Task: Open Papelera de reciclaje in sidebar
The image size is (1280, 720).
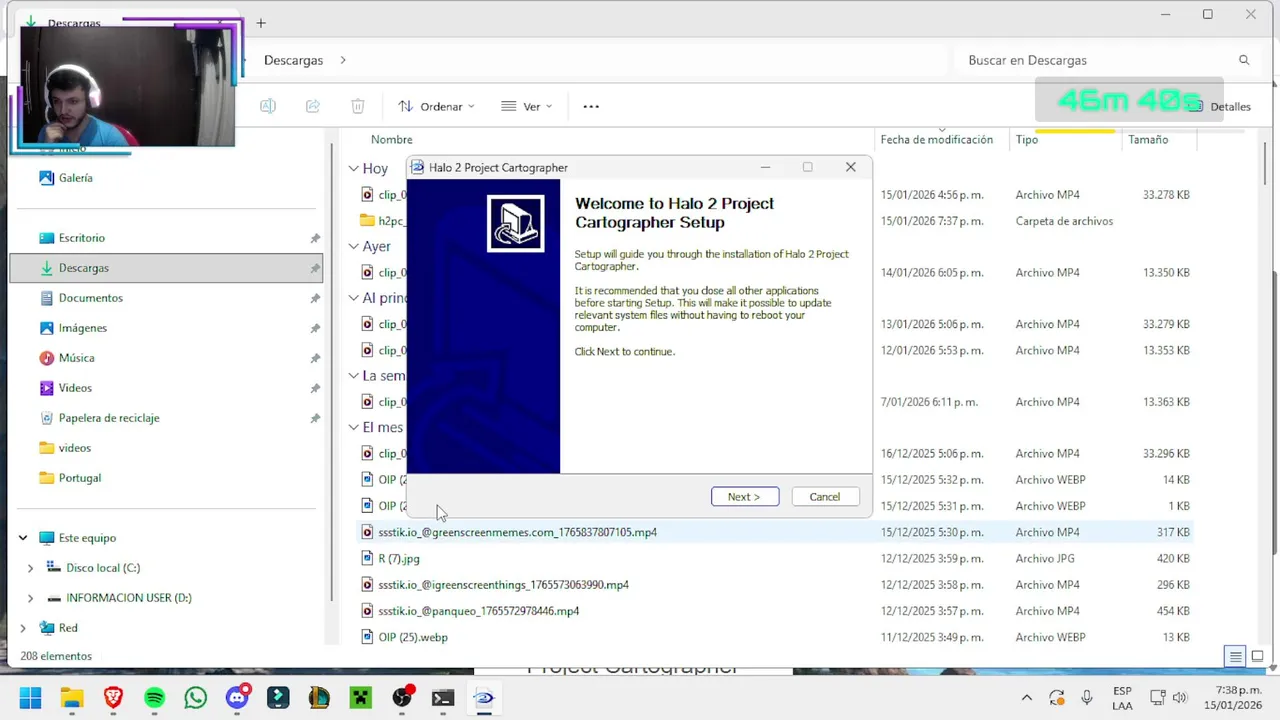Action: (108, 418)
